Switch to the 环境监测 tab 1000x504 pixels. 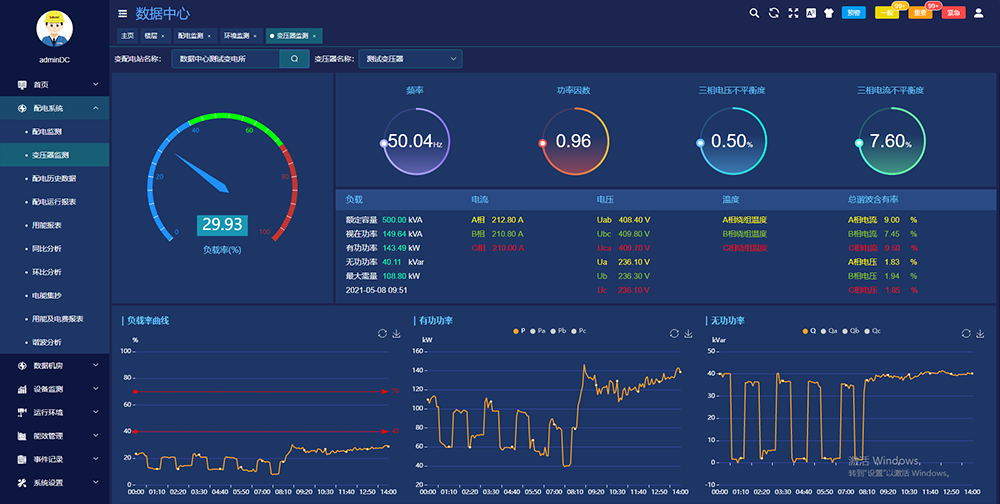click(x=236, y=35)
